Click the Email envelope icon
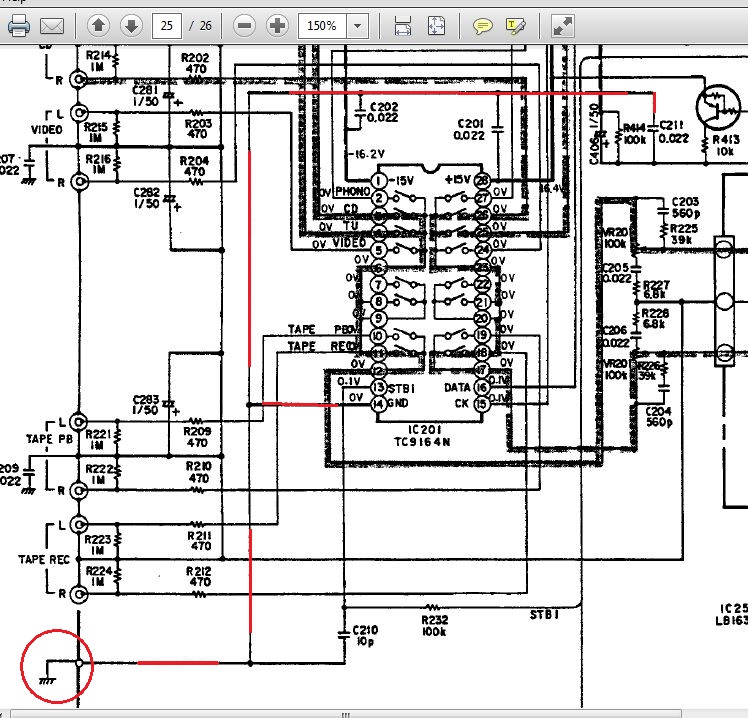The height and width of the screenshot is (718, 748). (x=52, y=26)
